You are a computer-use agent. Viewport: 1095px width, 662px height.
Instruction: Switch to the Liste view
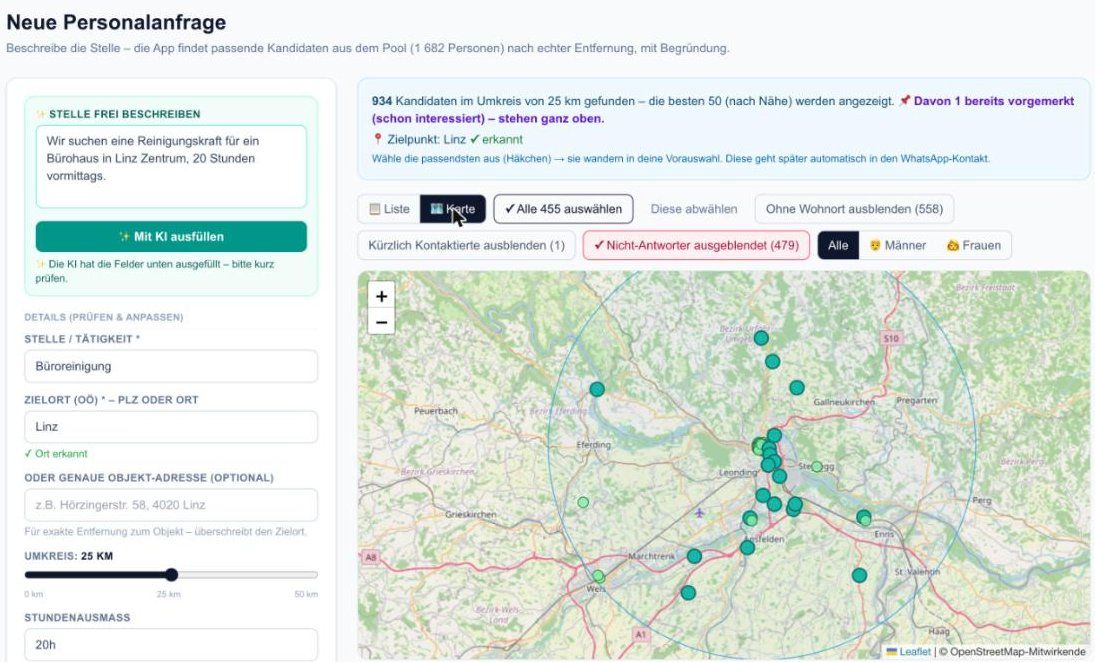pos(389,209)
